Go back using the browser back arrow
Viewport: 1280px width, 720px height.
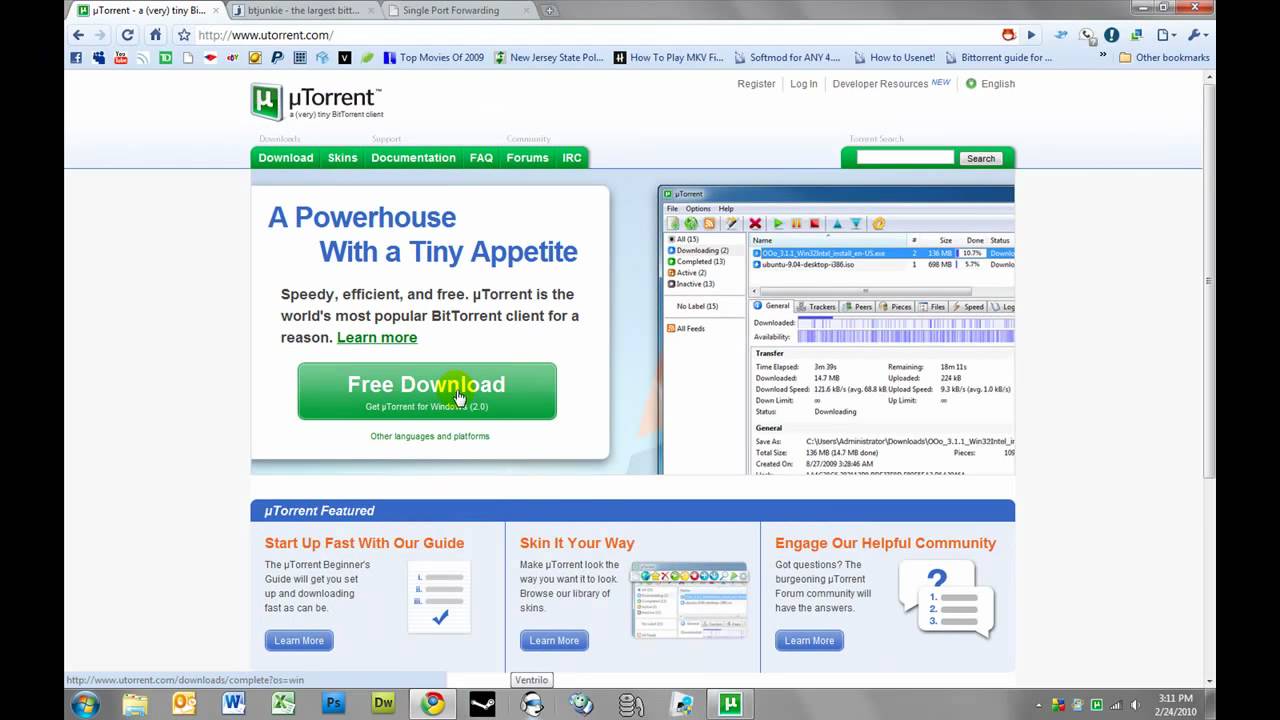click(78, 35)
